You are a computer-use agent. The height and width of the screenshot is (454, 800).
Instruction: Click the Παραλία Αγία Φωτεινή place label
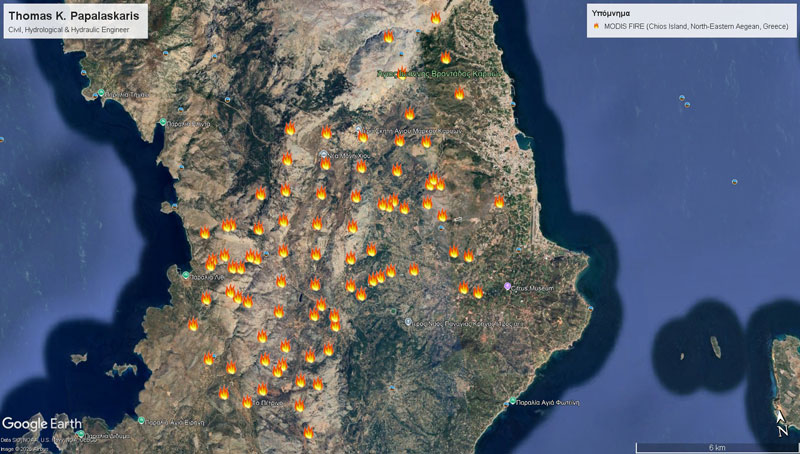pos(551,401)
